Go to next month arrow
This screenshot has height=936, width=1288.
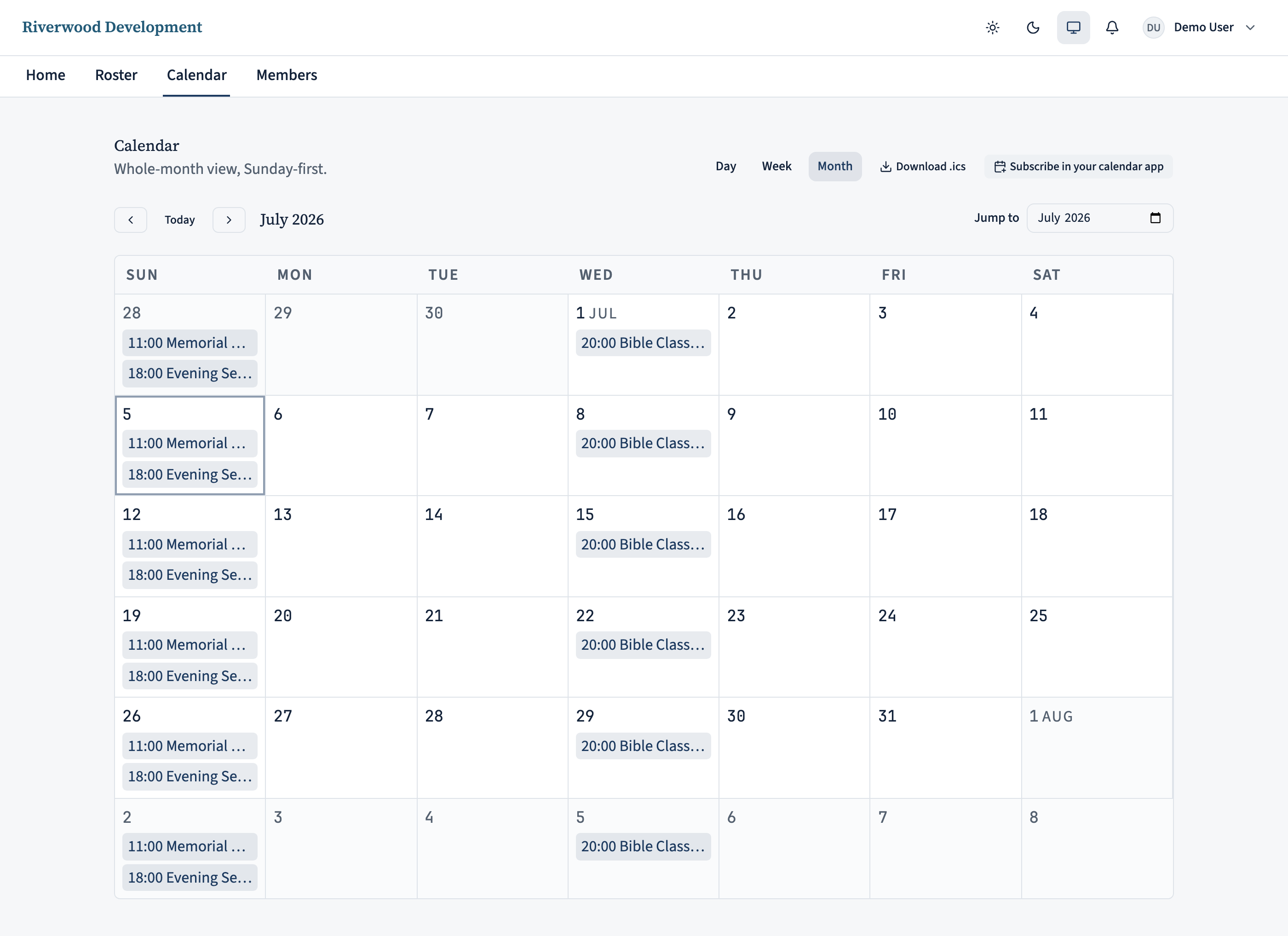point(229,220)
